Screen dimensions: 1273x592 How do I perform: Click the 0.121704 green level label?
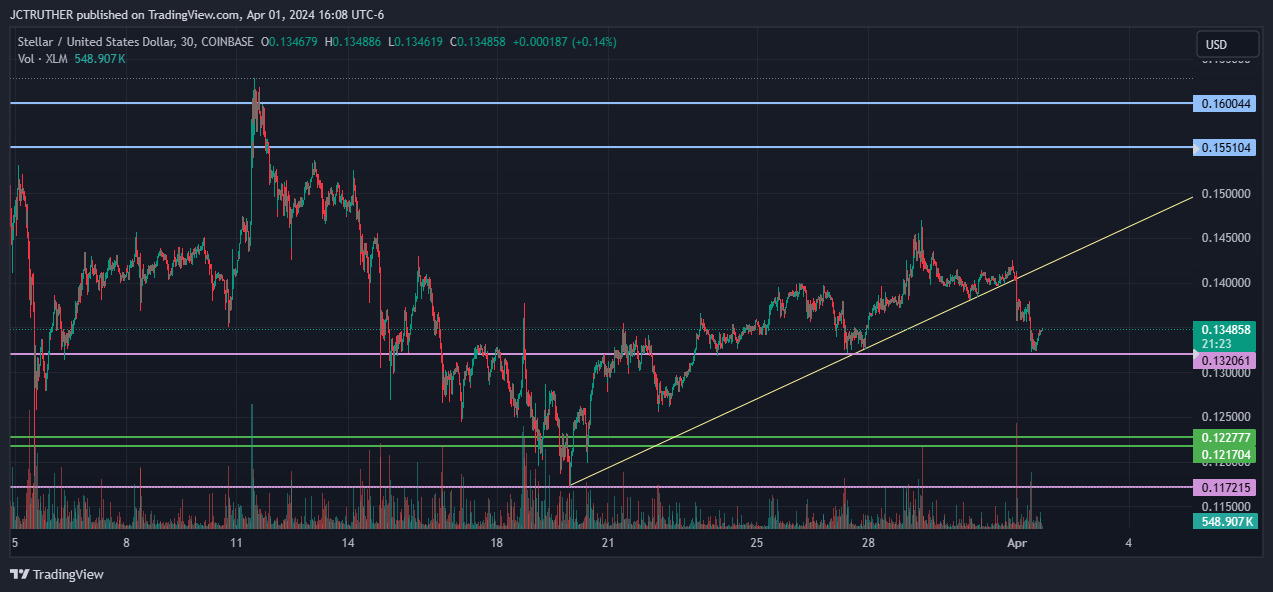[1227, 454]
